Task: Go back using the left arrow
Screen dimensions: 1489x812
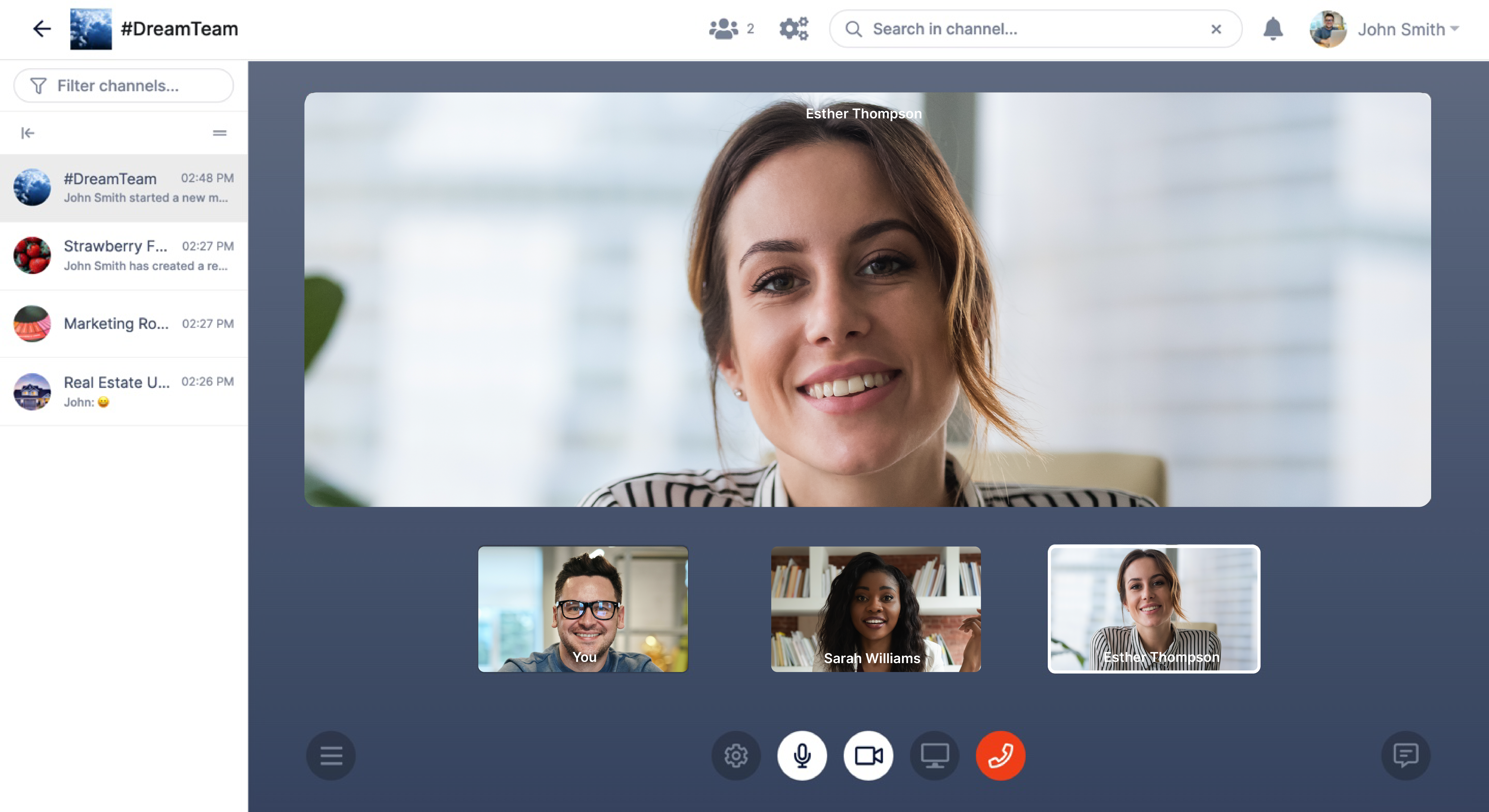Action: pos(42,28)
